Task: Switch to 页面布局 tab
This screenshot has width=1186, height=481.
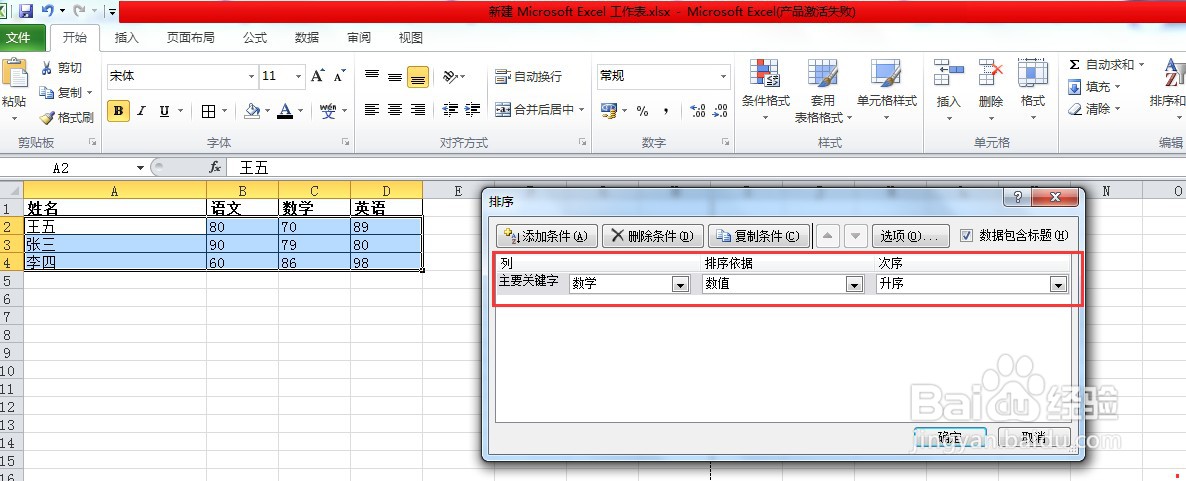Action: (191, 38)
